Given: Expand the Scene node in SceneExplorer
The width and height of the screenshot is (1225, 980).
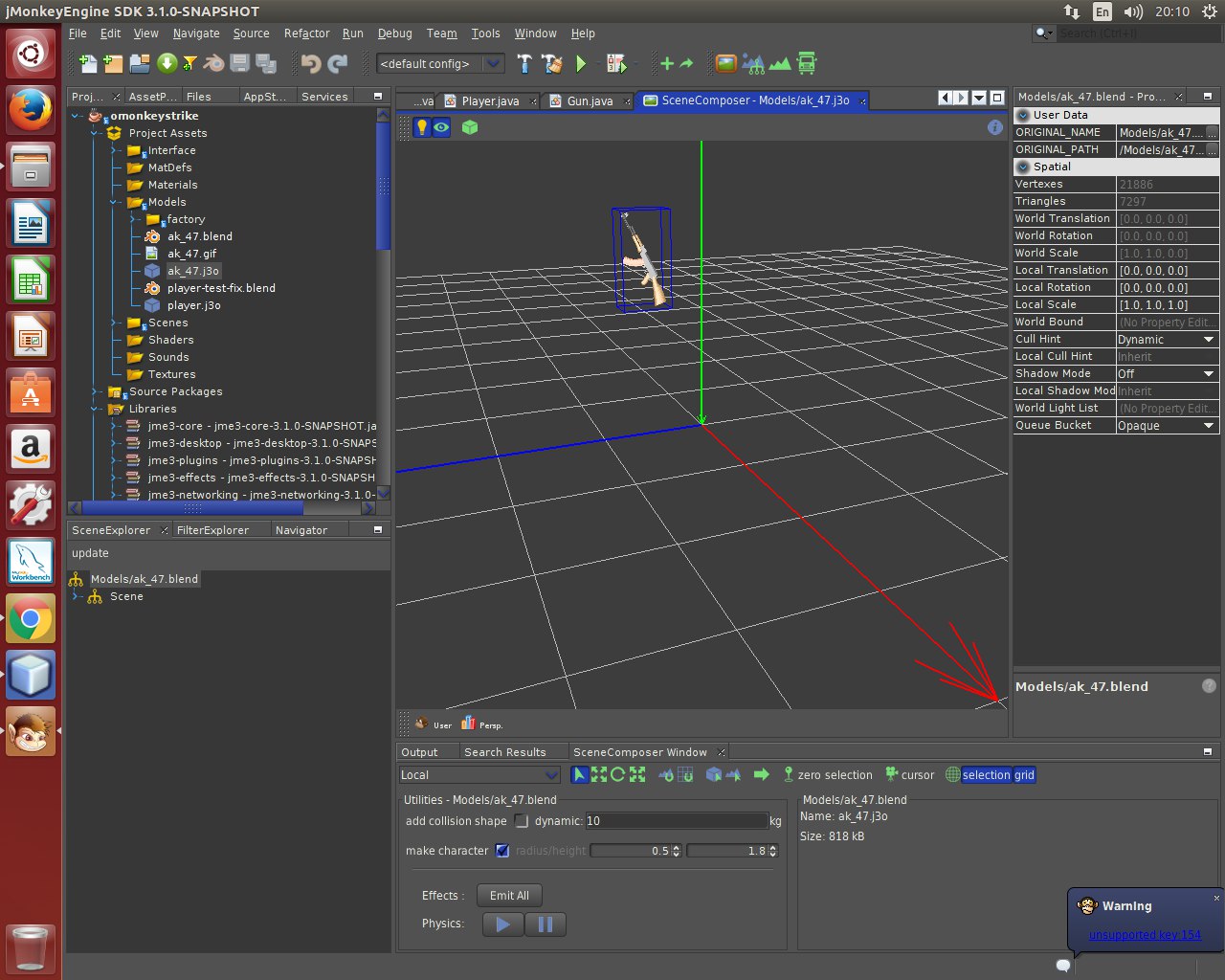Looking at the screenshot, I should pyautogui.click(x=78, y=596).
